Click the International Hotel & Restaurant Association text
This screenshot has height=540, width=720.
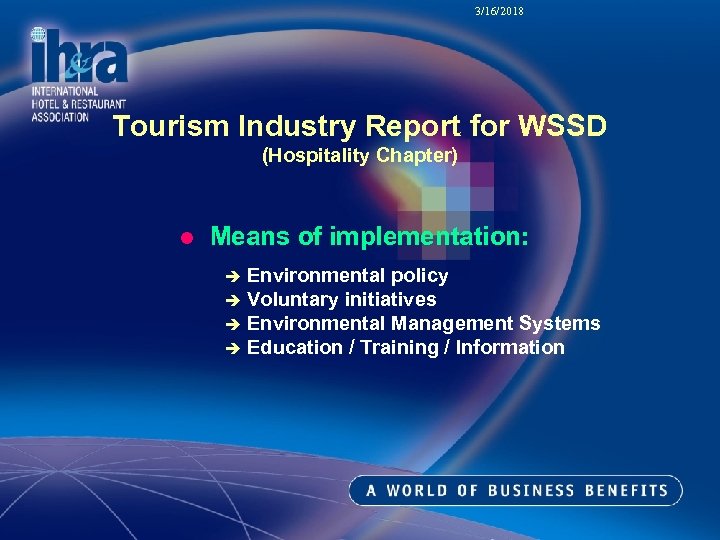79,104
